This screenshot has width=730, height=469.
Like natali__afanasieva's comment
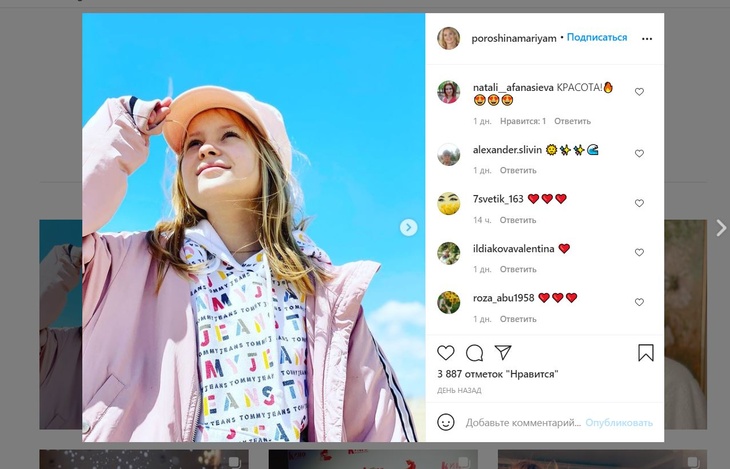pyautogui.click(x=639, y=92)
